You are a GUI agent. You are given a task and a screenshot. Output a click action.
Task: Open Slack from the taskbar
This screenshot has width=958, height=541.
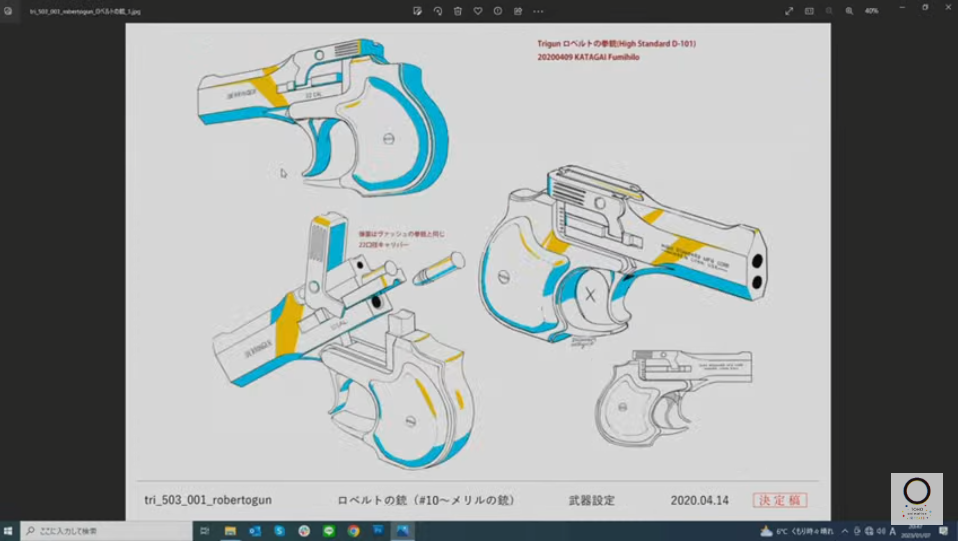click(304, 531)
